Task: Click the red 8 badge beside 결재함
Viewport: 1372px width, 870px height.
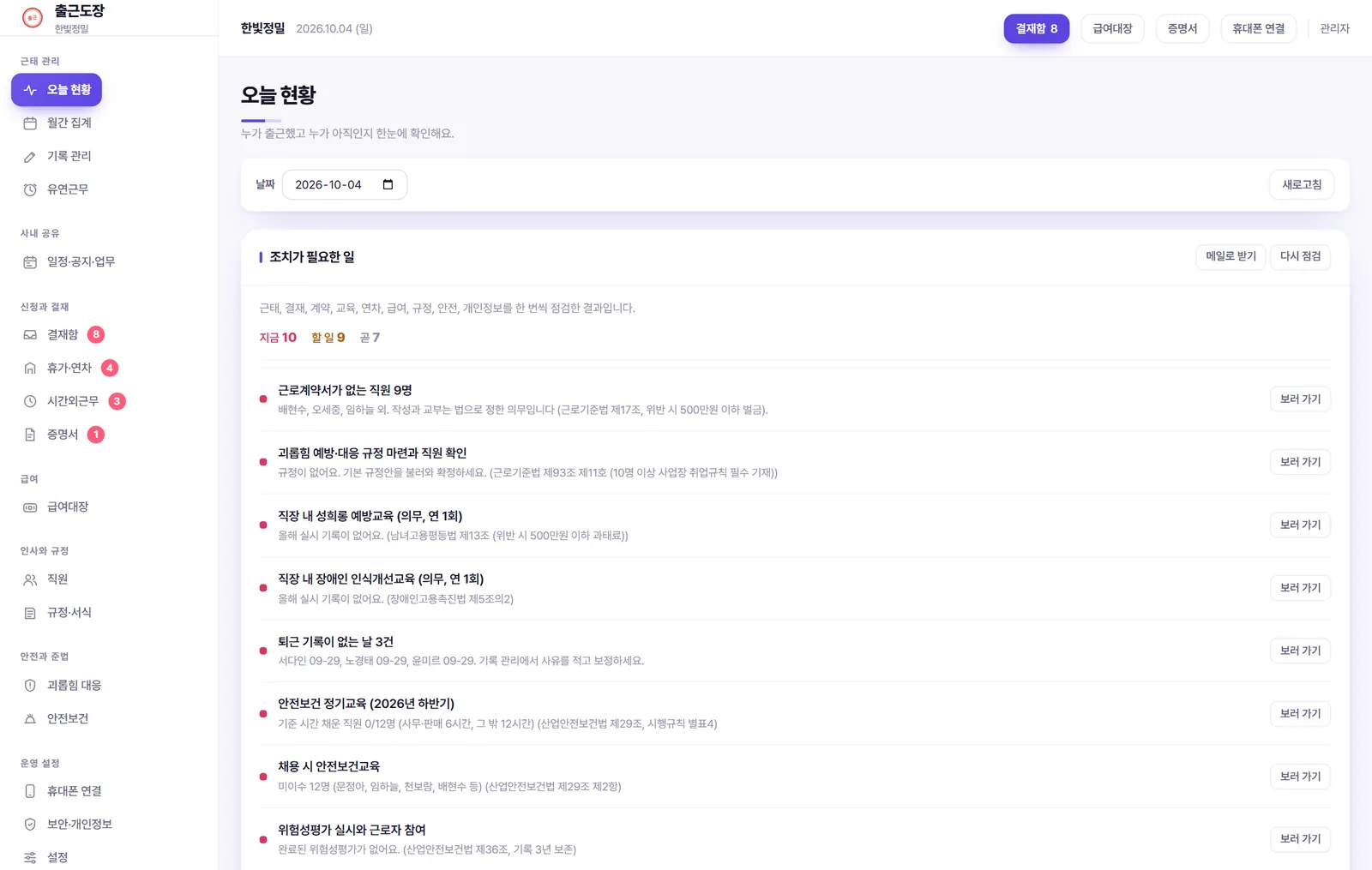Action: (x=96, y=334)
